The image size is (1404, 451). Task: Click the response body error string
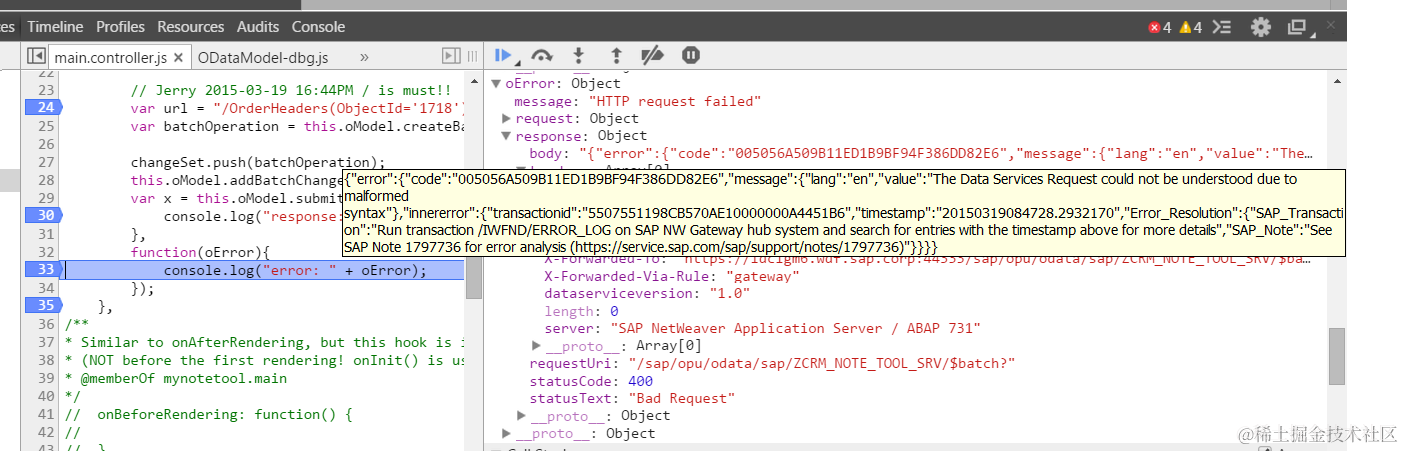(945, 154)
